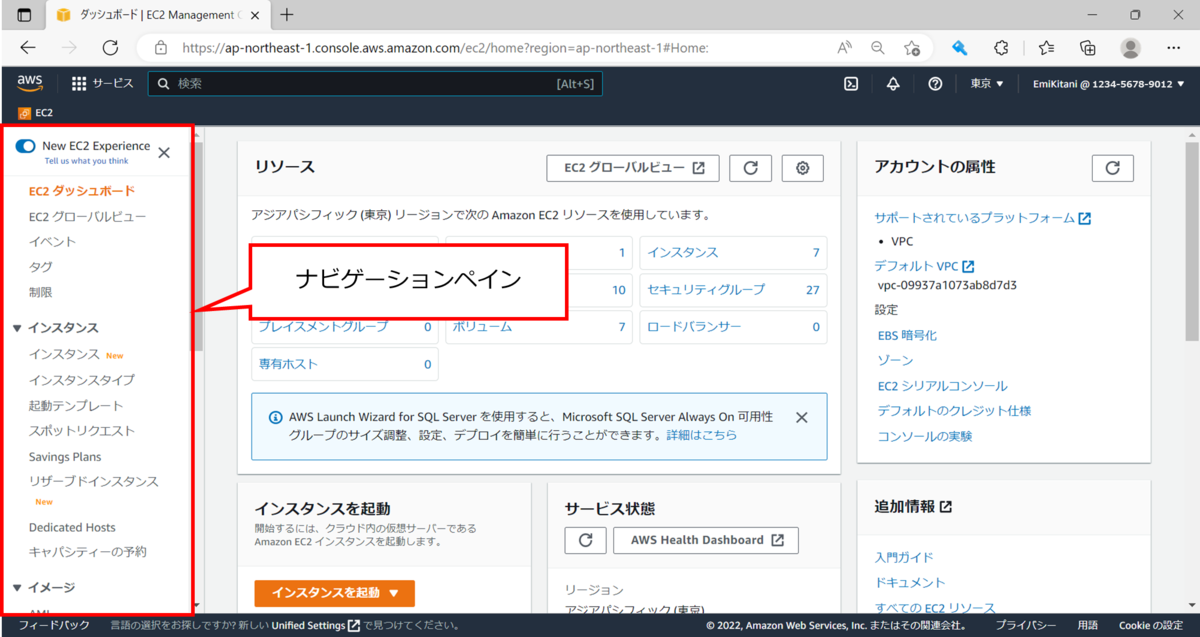Open スポットリクエスト in navigation pane
This screenshot has width=1200, height=637.
82,431
